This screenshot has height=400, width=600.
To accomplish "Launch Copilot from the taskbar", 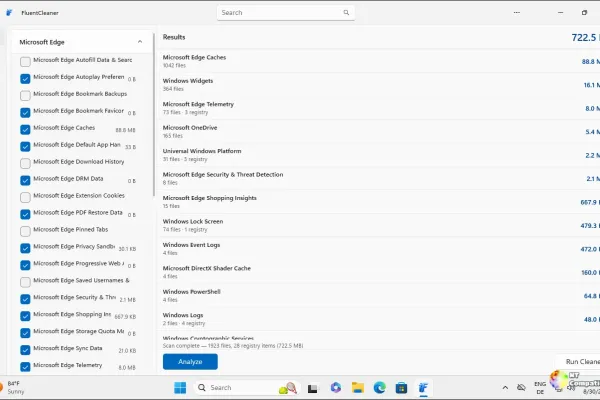I will click(336, 388).
